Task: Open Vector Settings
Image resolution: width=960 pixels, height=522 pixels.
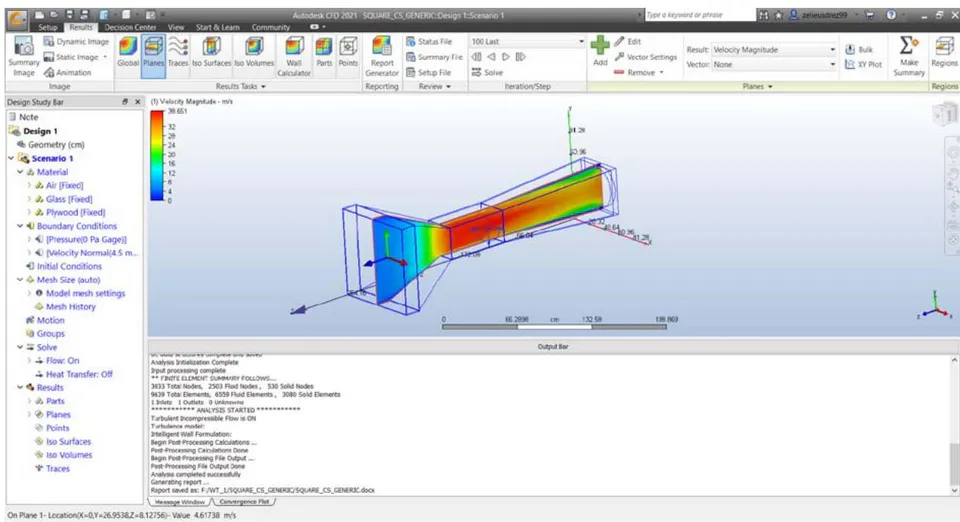Action: pos(645,57)
